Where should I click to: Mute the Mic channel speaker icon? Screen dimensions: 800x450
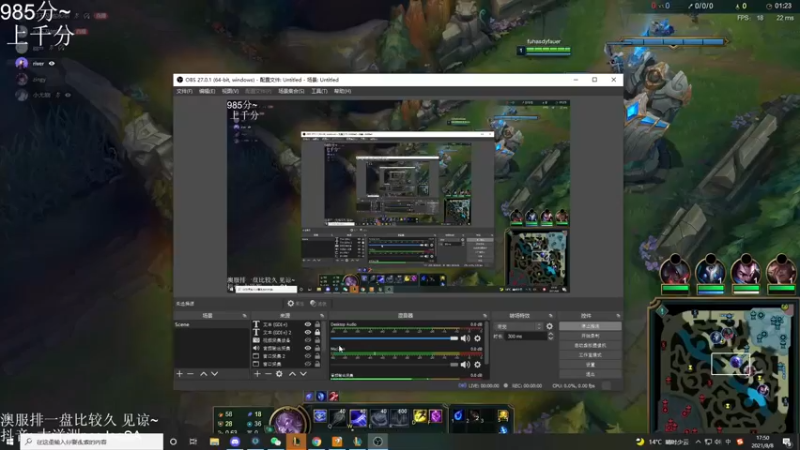click(465, 364)
